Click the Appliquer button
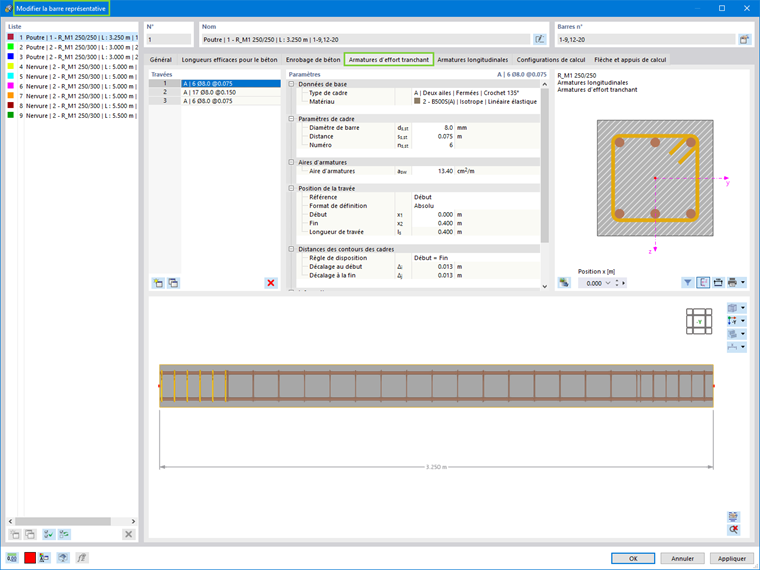760x570 pixels. pos(732,558)
